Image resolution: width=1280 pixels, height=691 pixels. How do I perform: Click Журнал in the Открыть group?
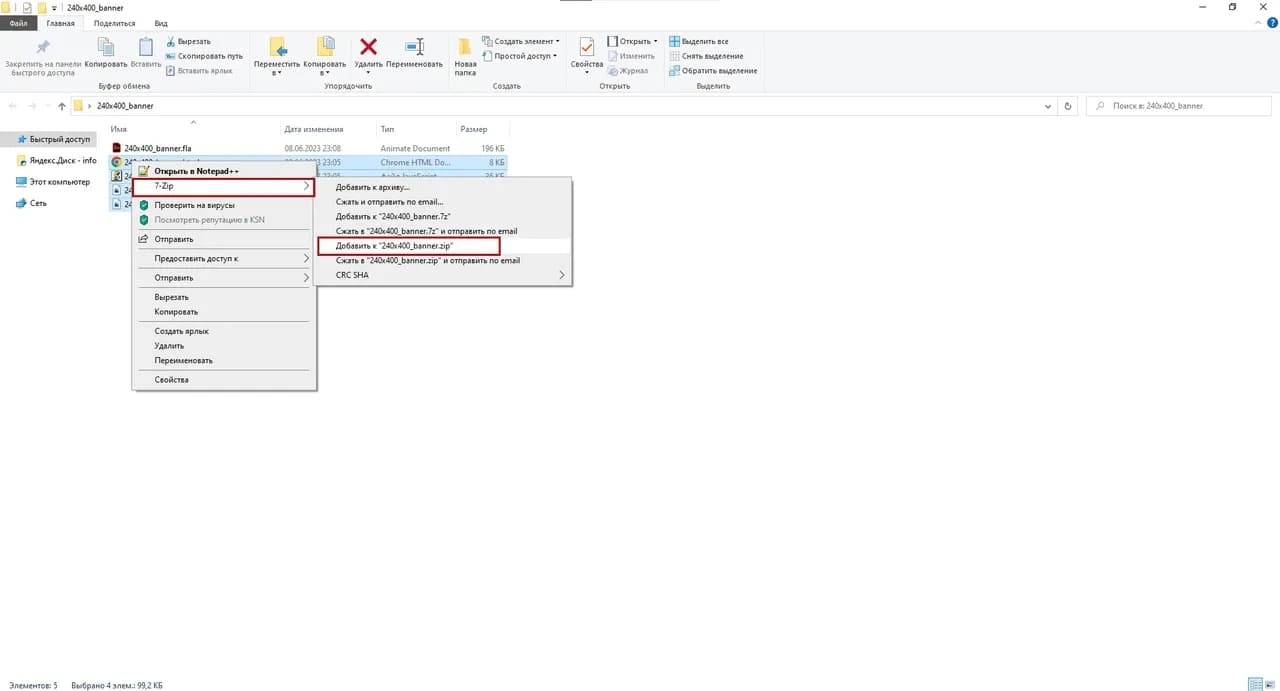pos(628,71)
